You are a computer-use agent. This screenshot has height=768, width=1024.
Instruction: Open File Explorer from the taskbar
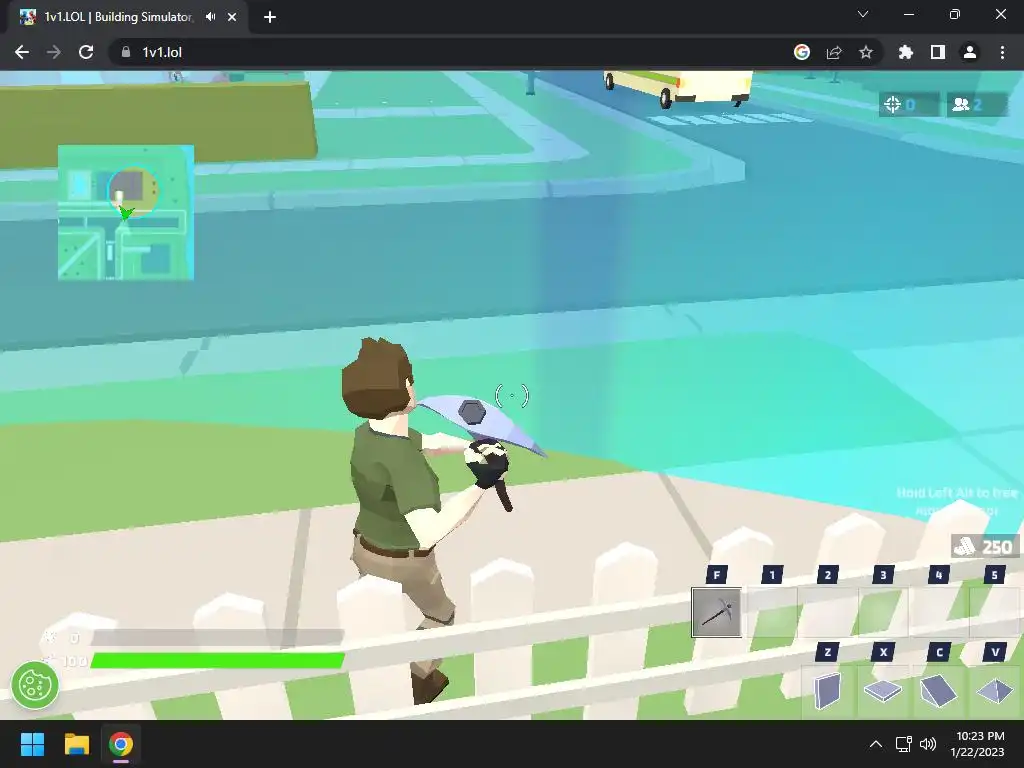click(76, 744)
